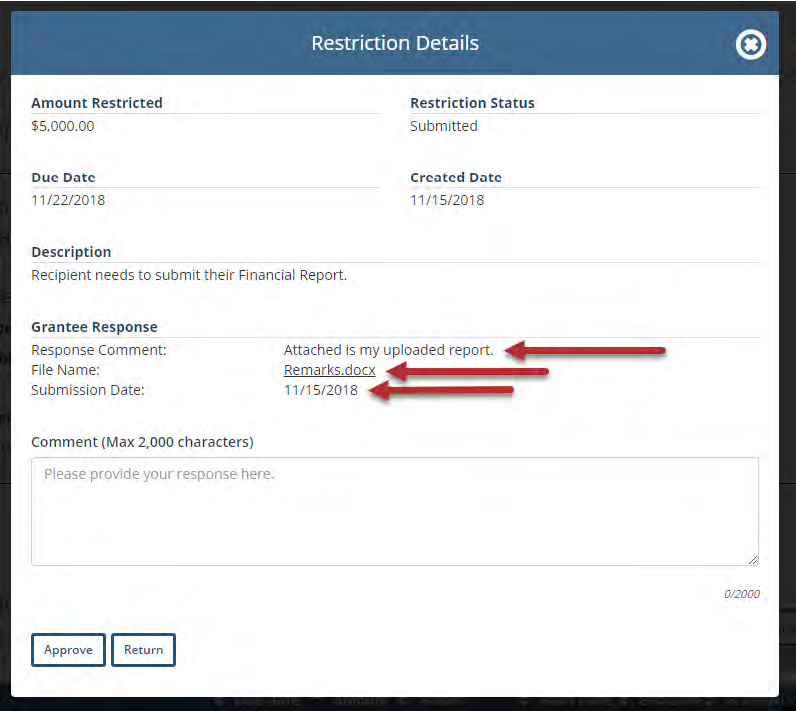Click the date beside Submission Date
Viewport: 796px width, 711px height.
[321, 390]
